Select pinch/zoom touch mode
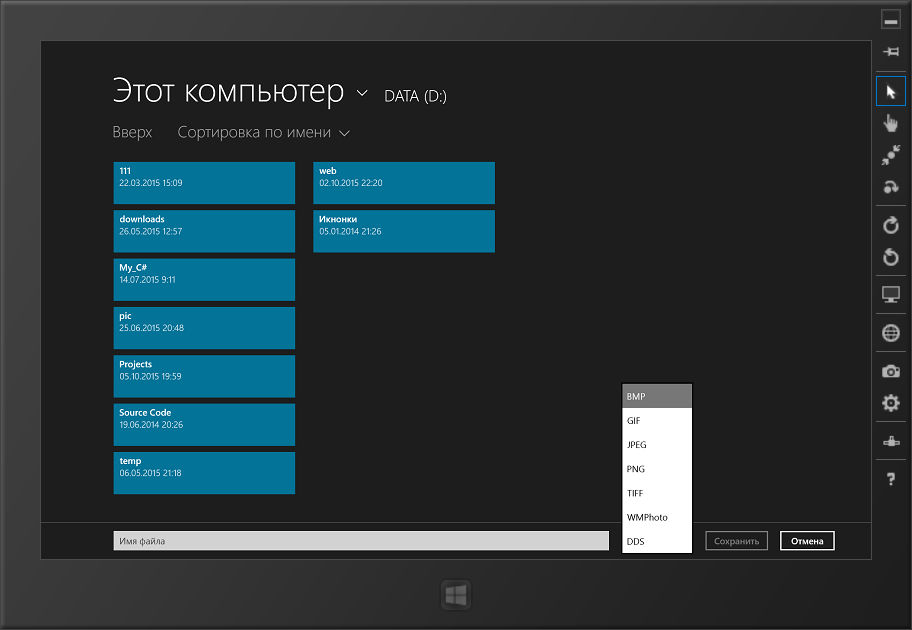This screenshot has width=912, height=630. (890, 155)
